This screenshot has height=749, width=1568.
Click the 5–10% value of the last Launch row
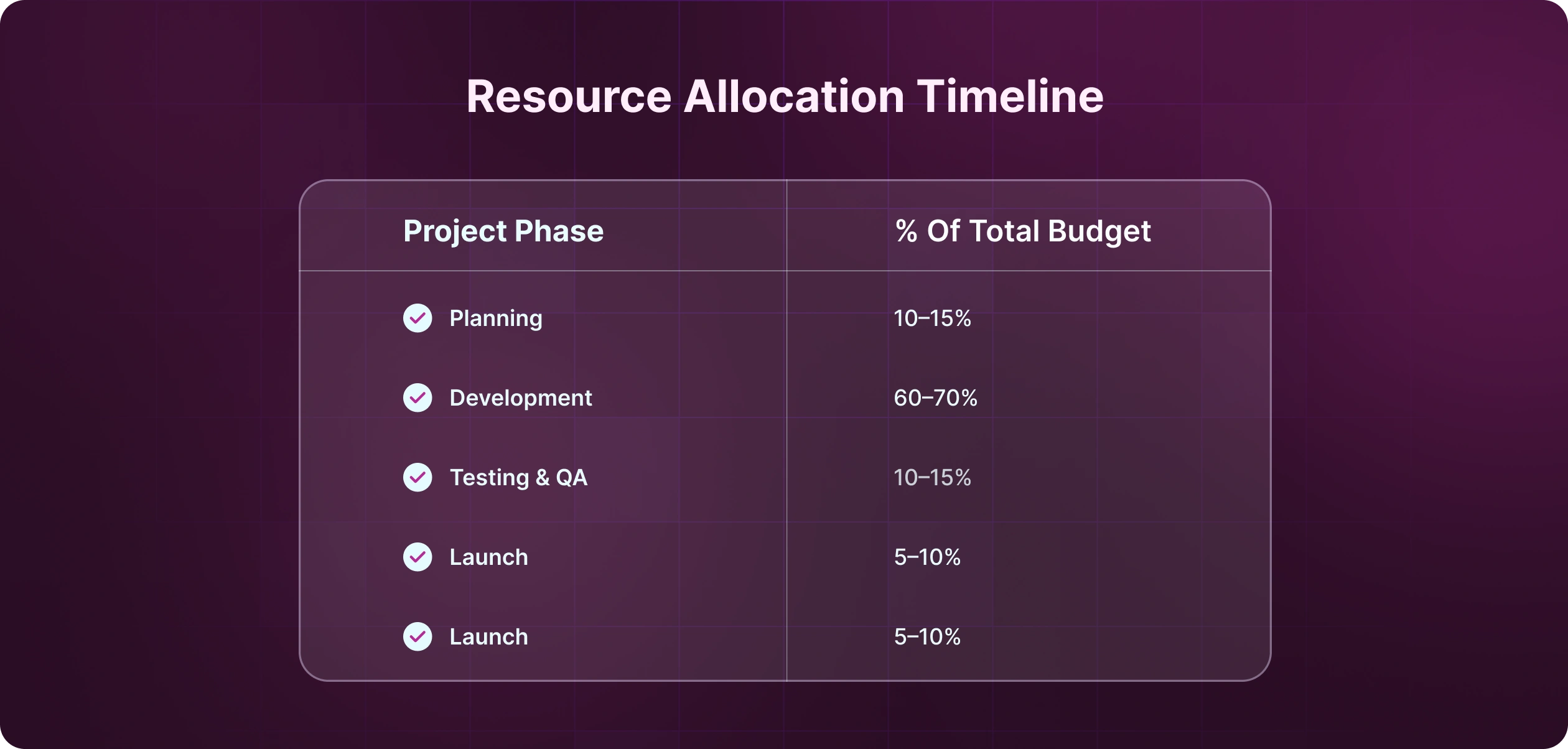(927, 637)
